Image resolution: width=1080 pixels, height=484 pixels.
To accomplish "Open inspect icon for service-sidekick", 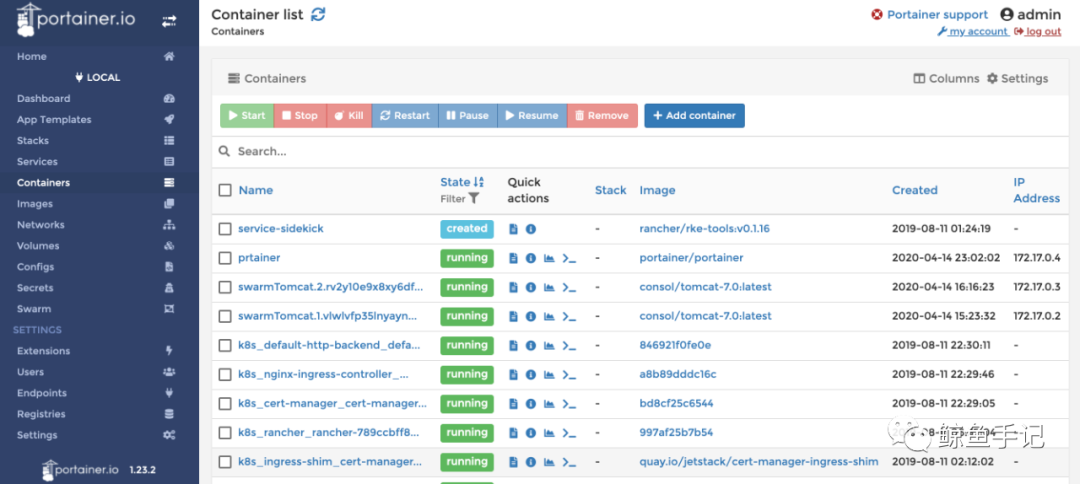I will pyautogui.click(x=530, y=229).
